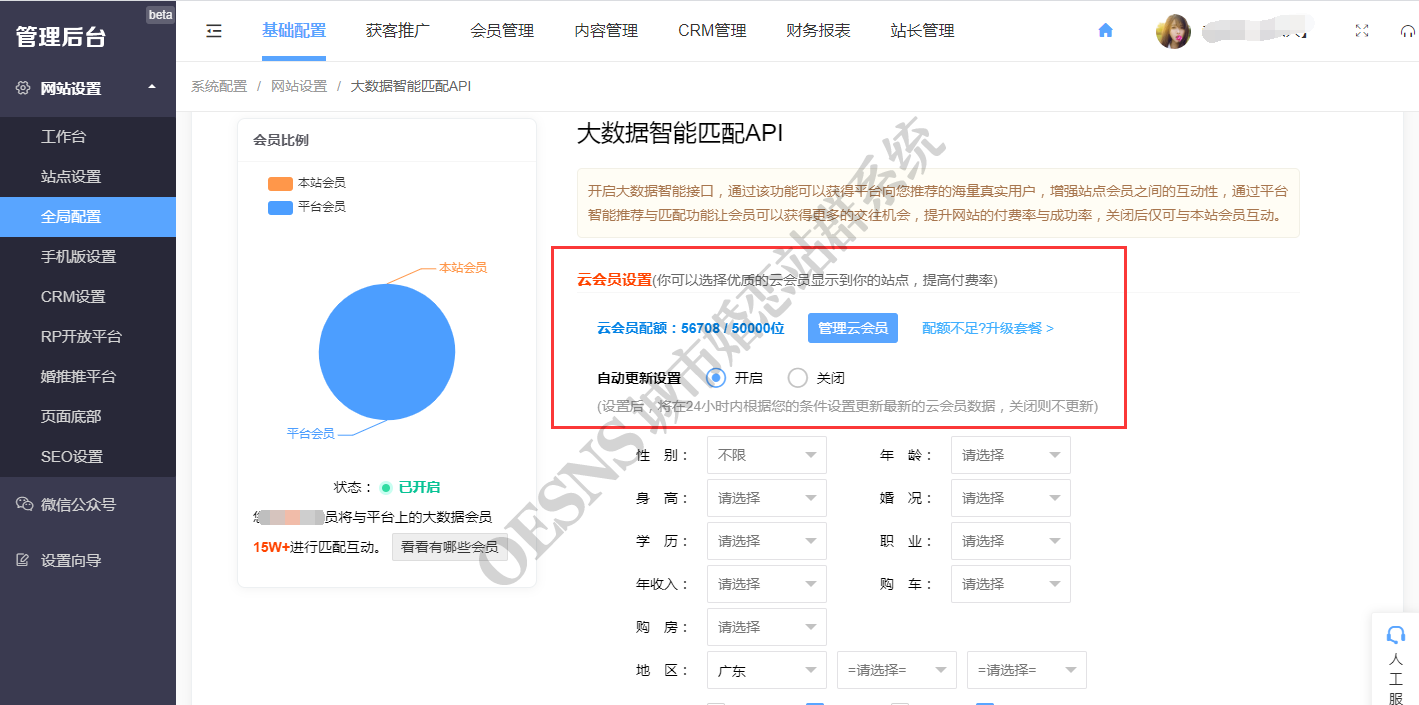The image size is (1419, 705).
Task: Open the 学历 dropdown
Action: coord(767,541)
